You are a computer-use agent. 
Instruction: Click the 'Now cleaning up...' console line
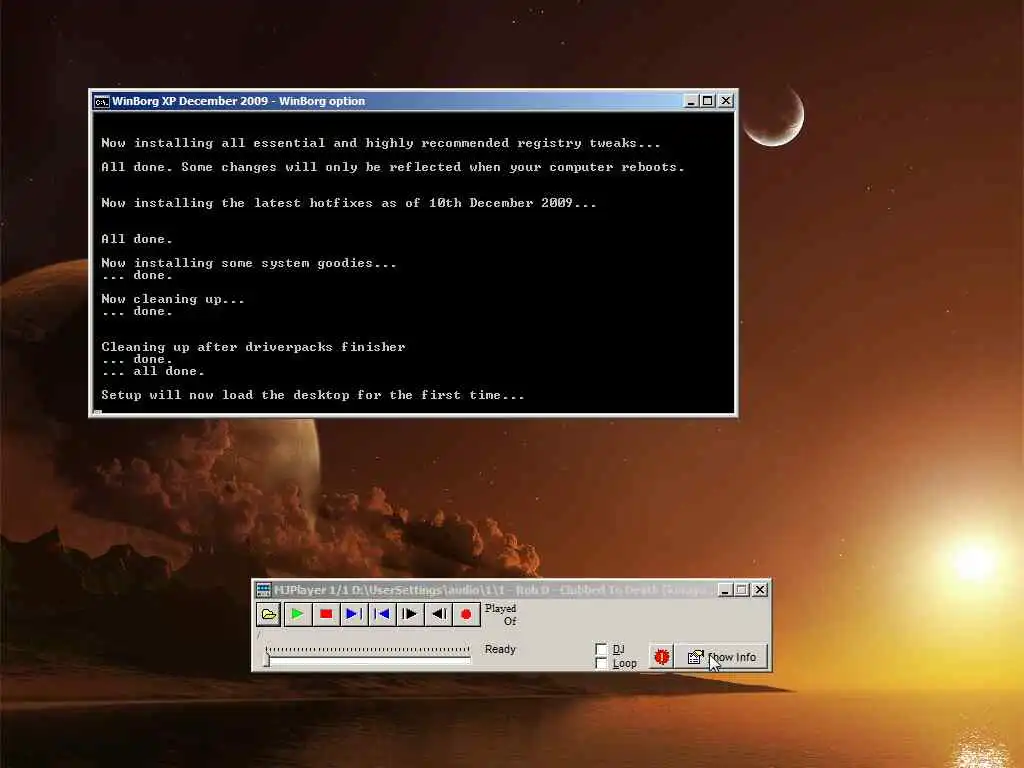point(173,299)
